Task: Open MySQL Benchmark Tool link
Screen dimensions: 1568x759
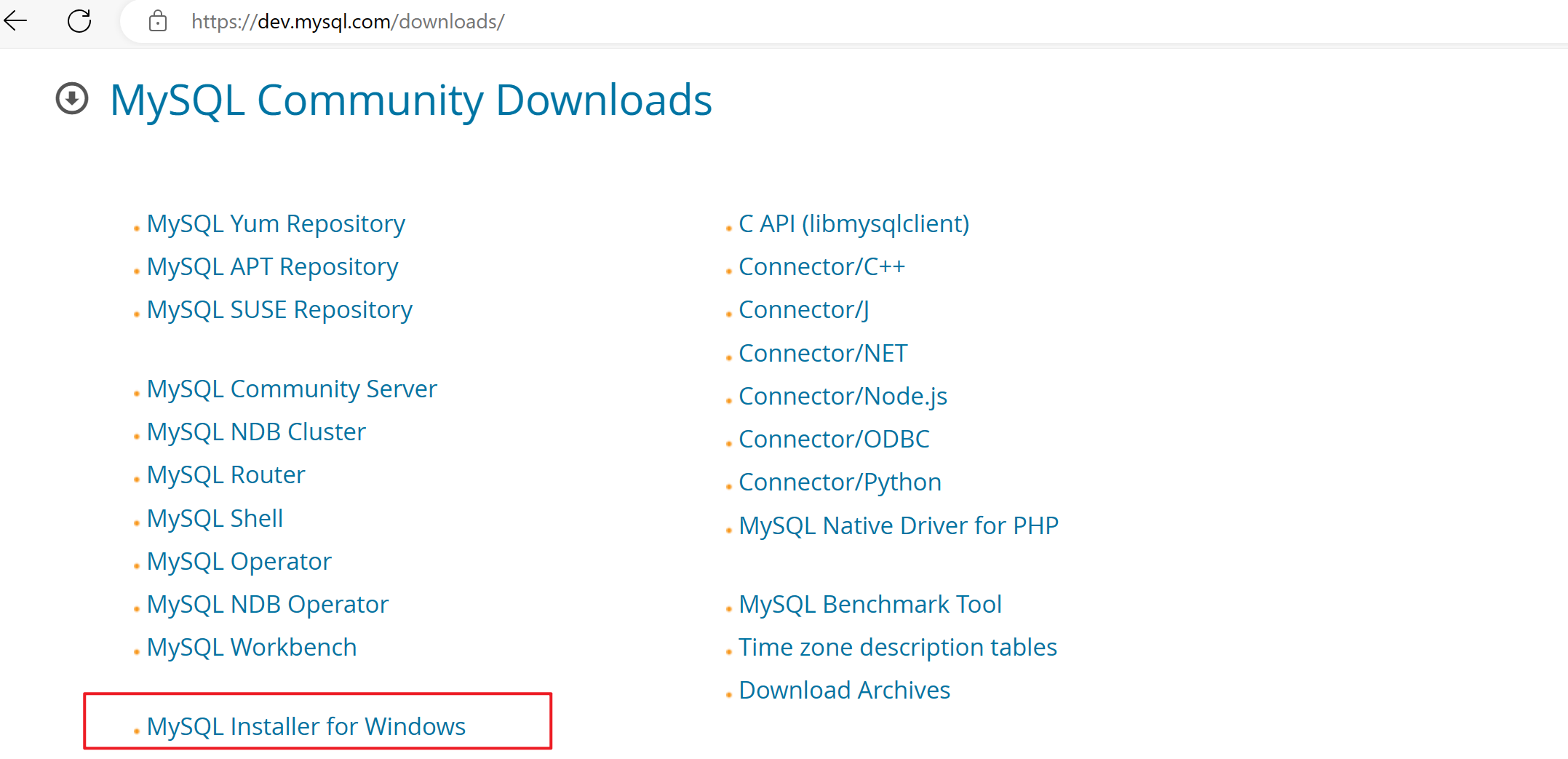Action: [870, 605]
